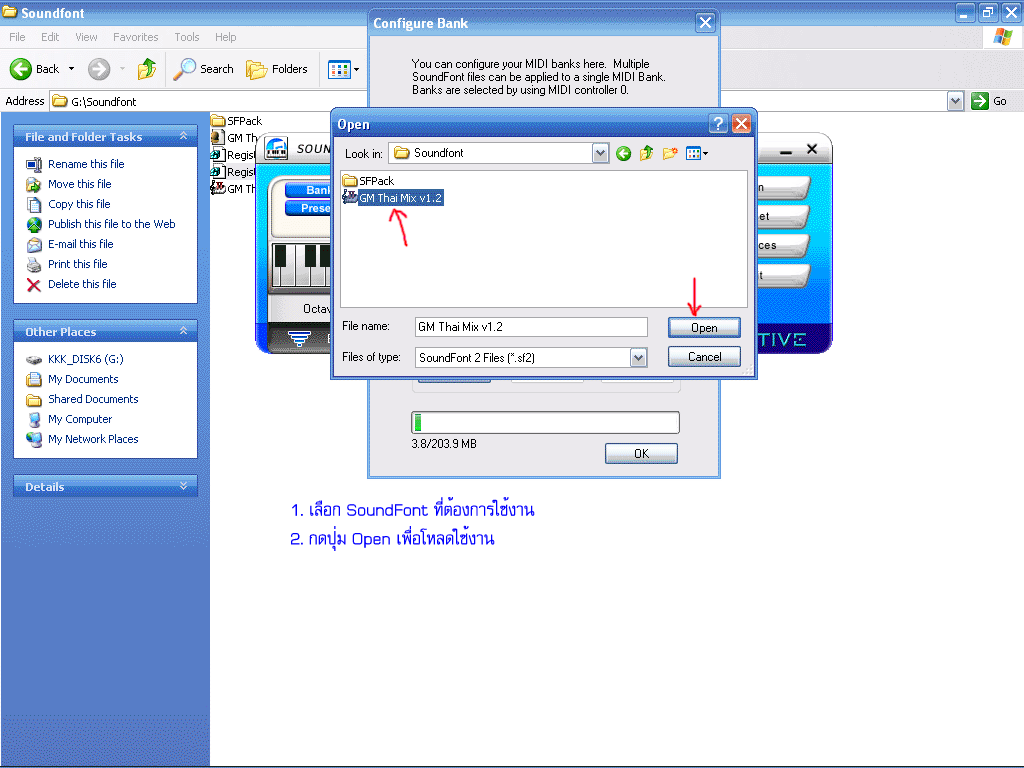Viewport: 1024px width, 768px height.
Task: Expand the Explorer address bar dropdown
Action: 955,101
